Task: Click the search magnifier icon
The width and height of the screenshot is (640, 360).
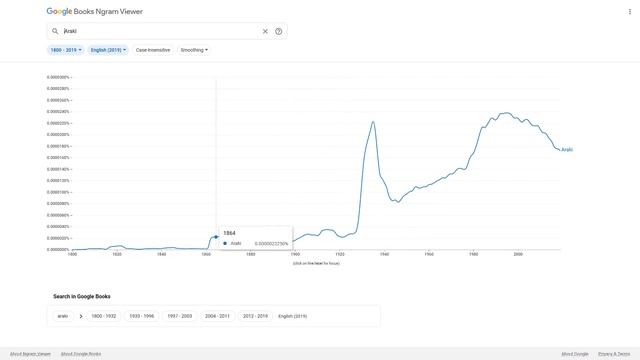Action: [55, 31]
